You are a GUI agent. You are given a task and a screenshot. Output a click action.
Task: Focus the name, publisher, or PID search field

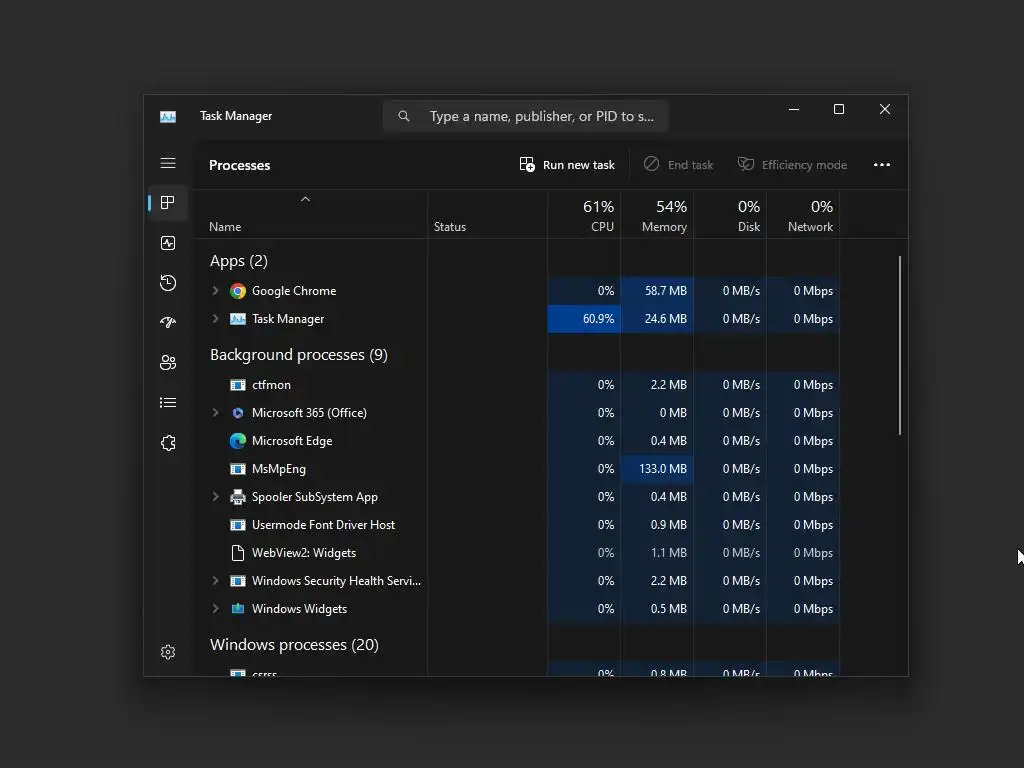click(526, 116)
